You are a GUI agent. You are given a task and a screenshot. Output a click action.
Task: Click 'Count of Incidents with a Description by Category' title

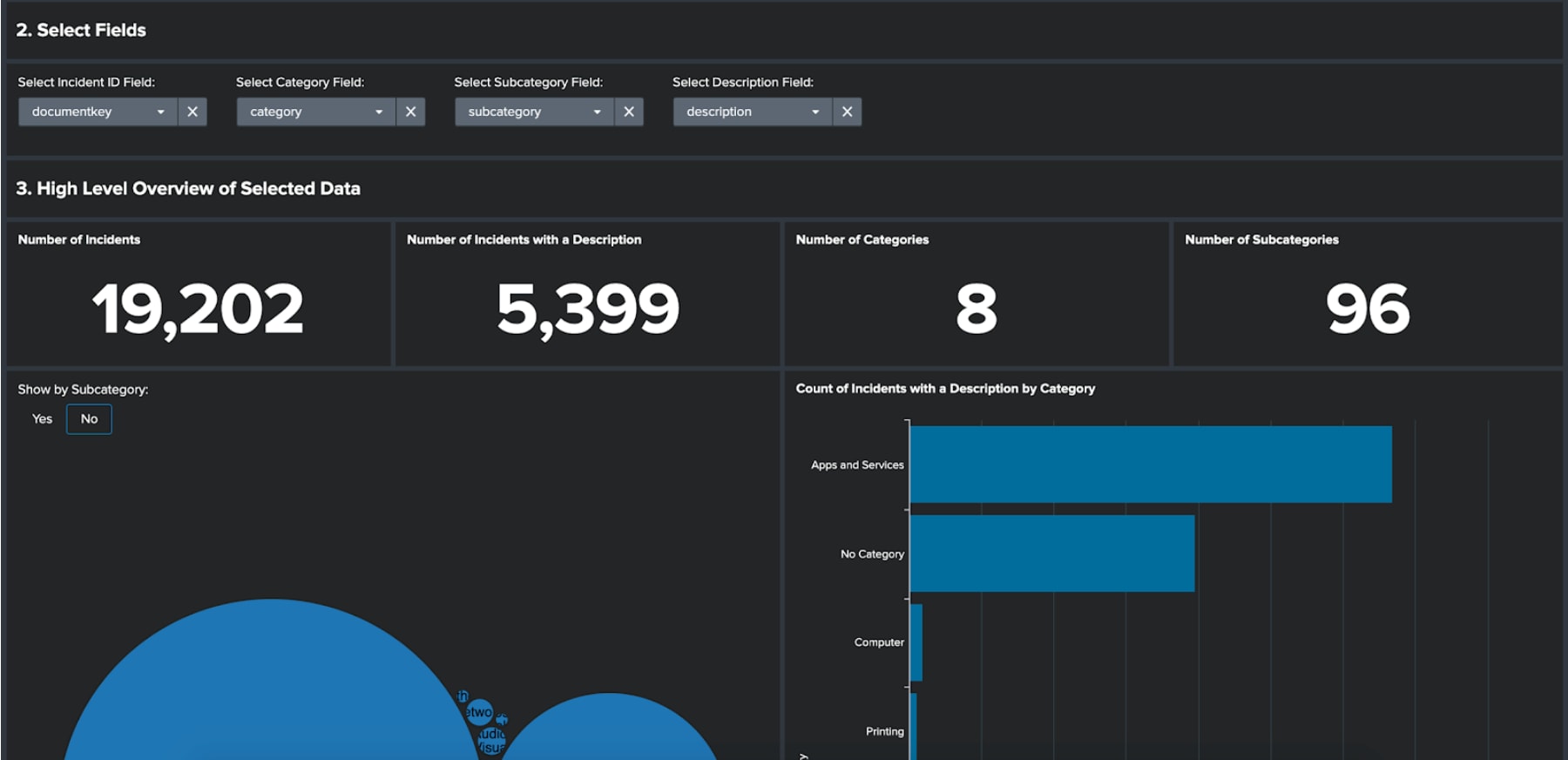click(945, 389)
